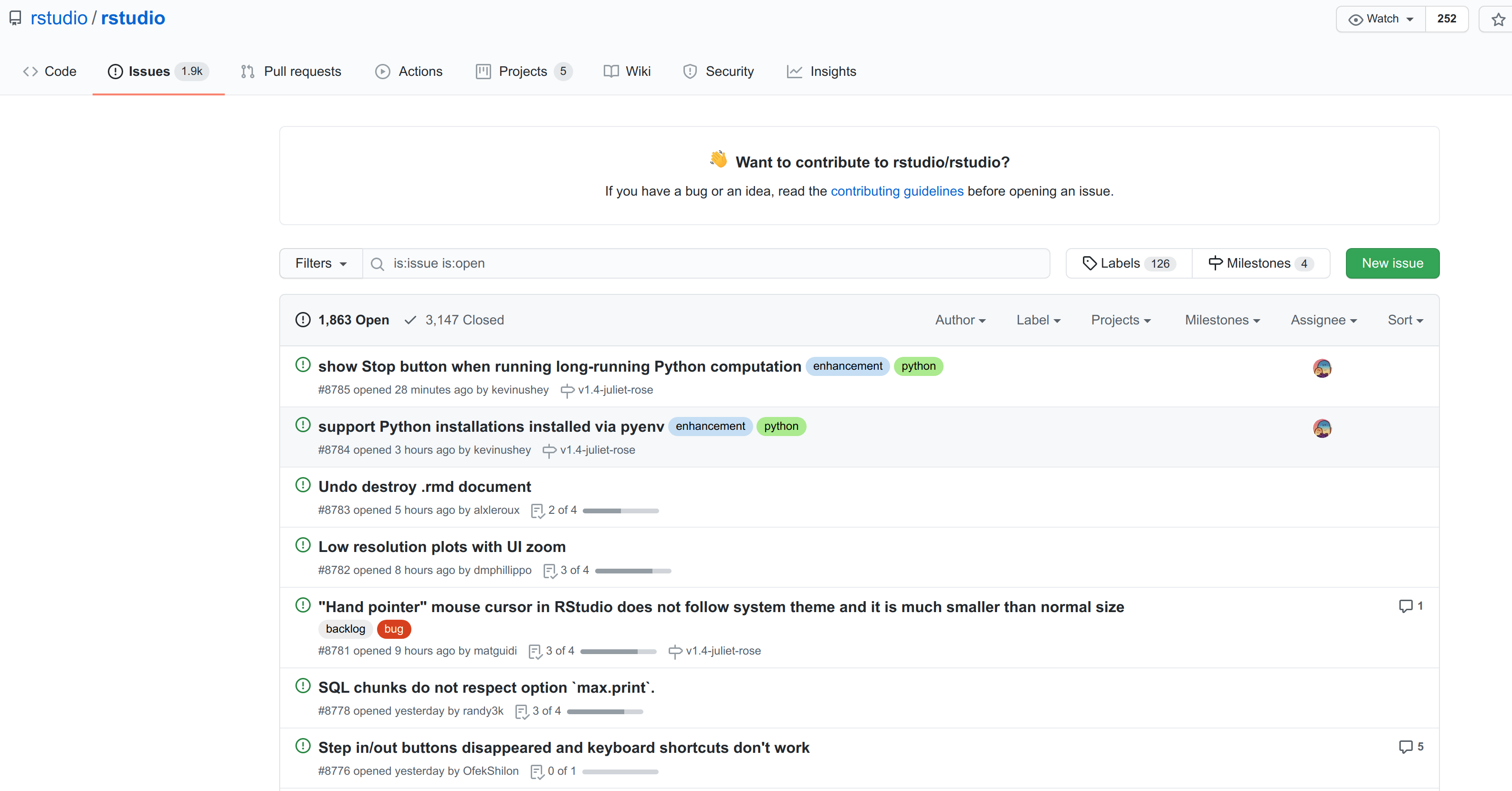Expand the Assignee filter dropdown
Screen dimensions: 1512x791
[1323, 320]
